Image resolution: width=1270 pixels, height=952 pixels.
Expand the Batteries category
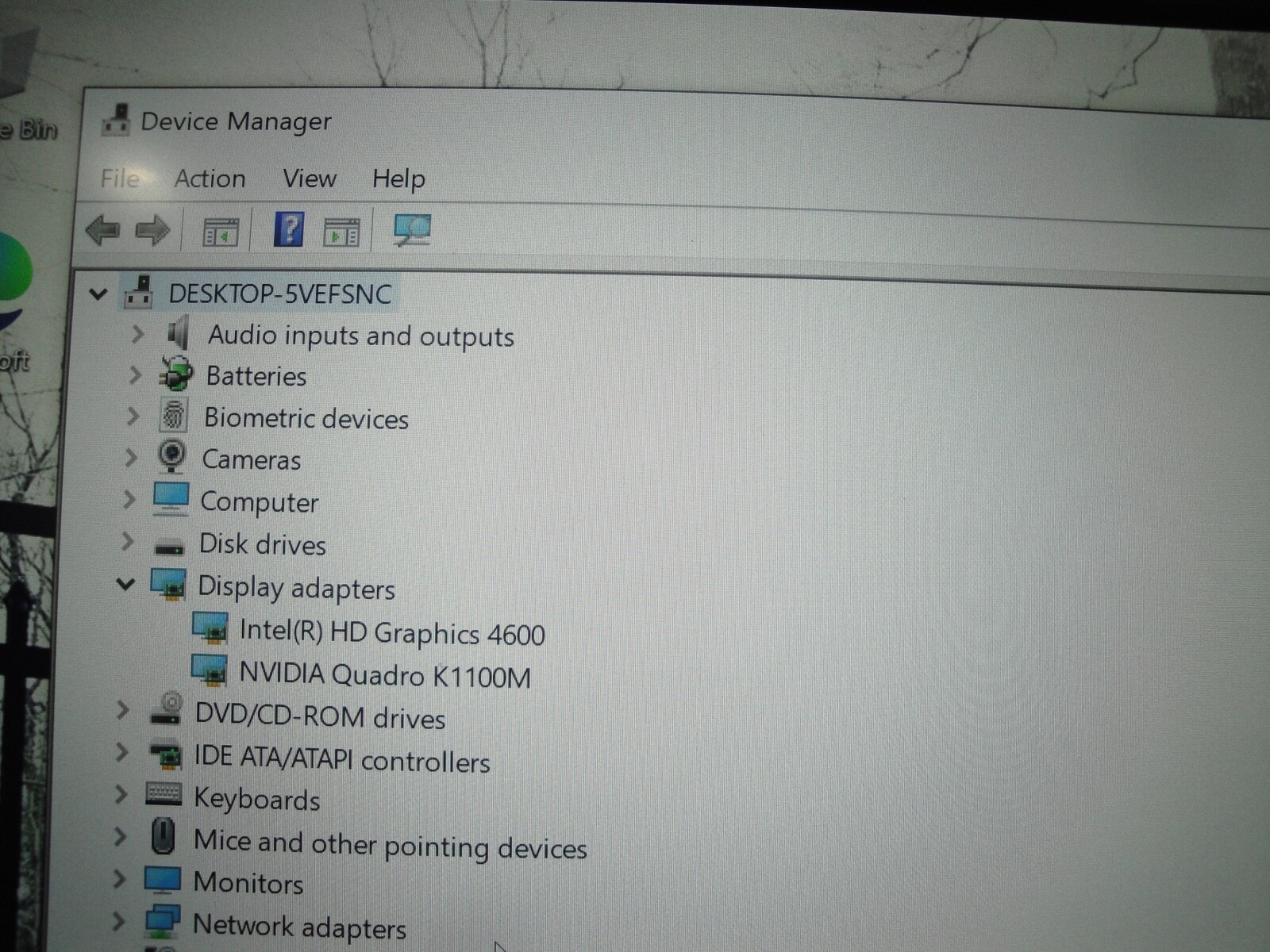tap(136, 374)
